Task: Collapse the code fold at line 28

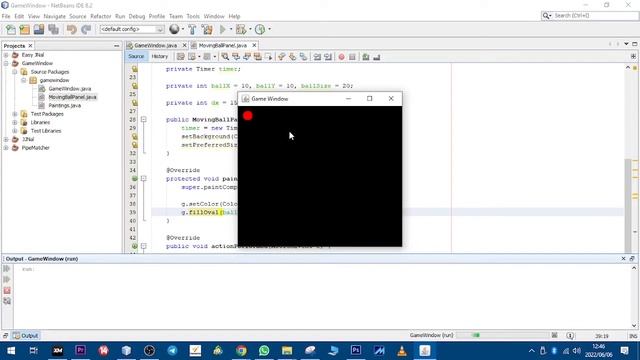Action: tap(144, 120)
